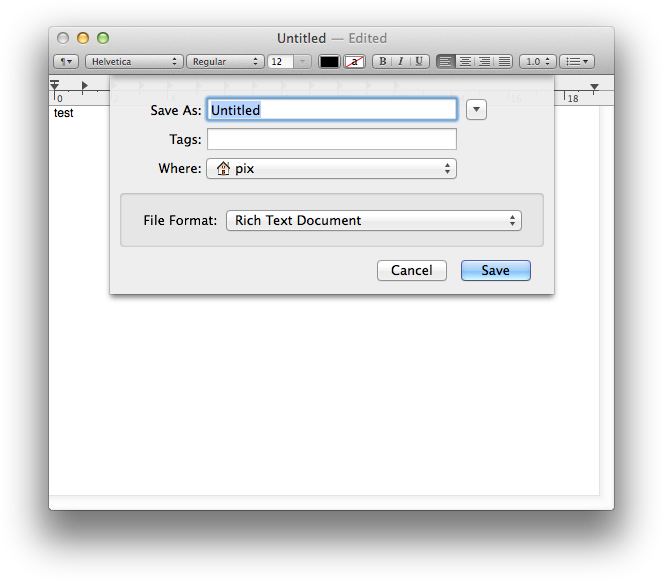Open the Regular typeface dropdown

pos(225,62)
